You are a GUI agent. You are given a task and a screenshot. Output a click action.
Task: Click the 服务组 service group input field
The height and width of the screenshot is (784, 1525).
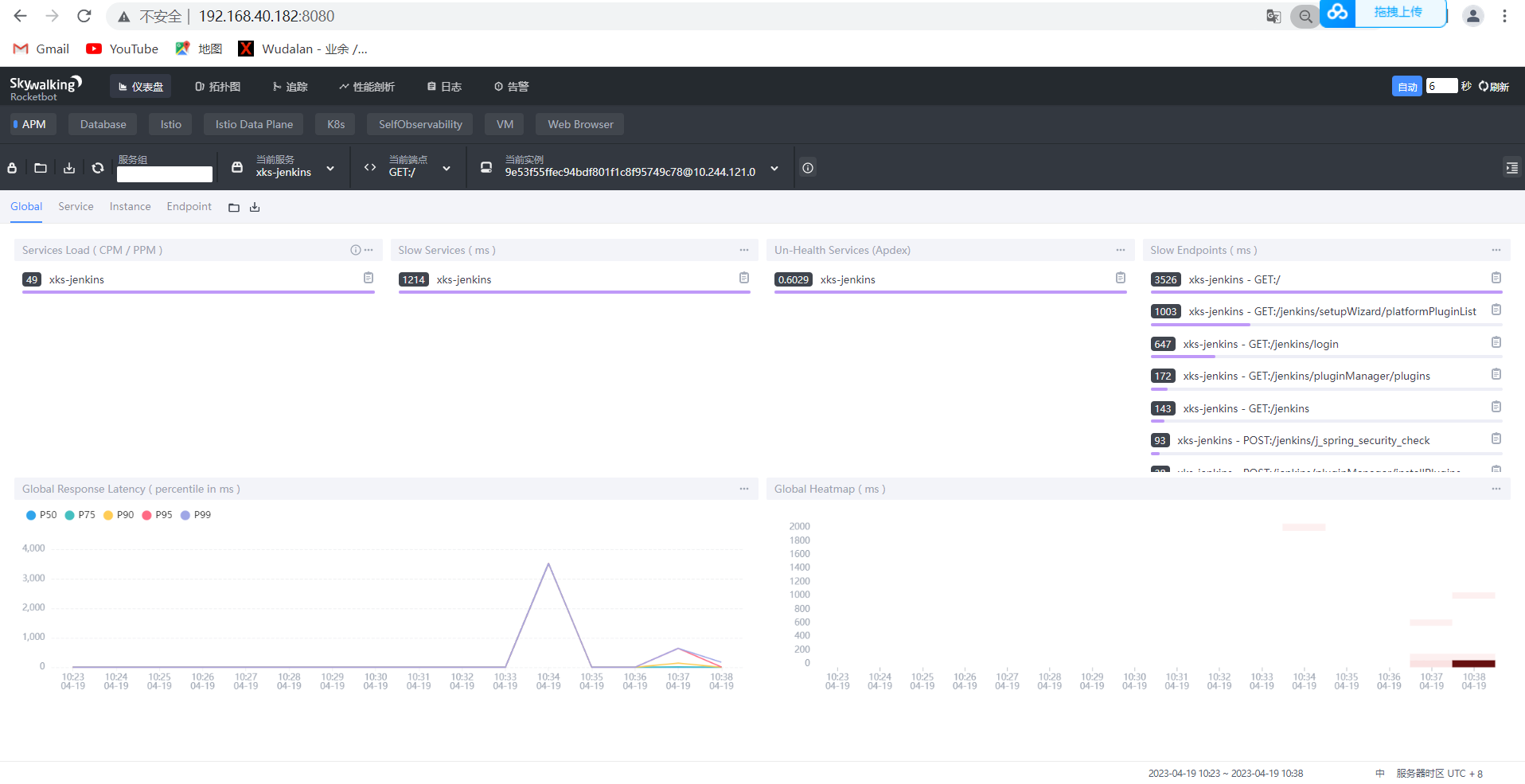click(x=165, y=174)
